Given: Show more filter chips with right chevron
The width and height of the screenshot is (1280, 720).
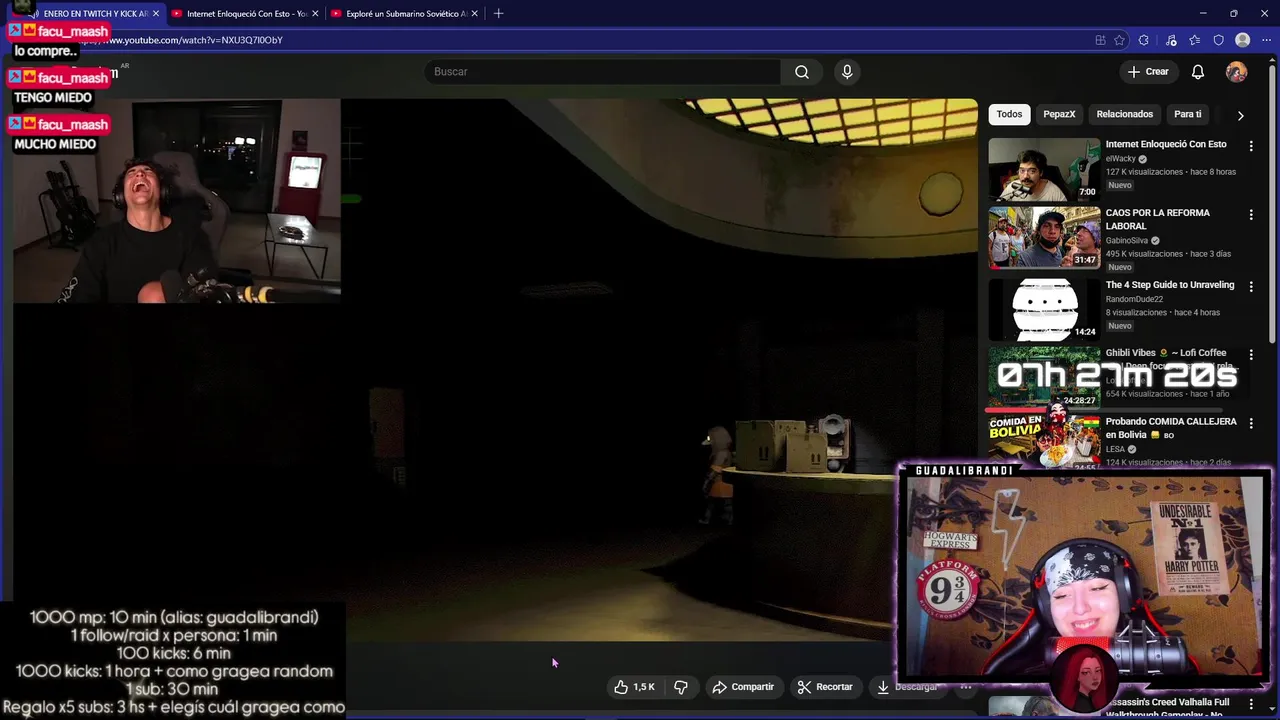Looking at the screenshot, I should tap(1240, 115).
